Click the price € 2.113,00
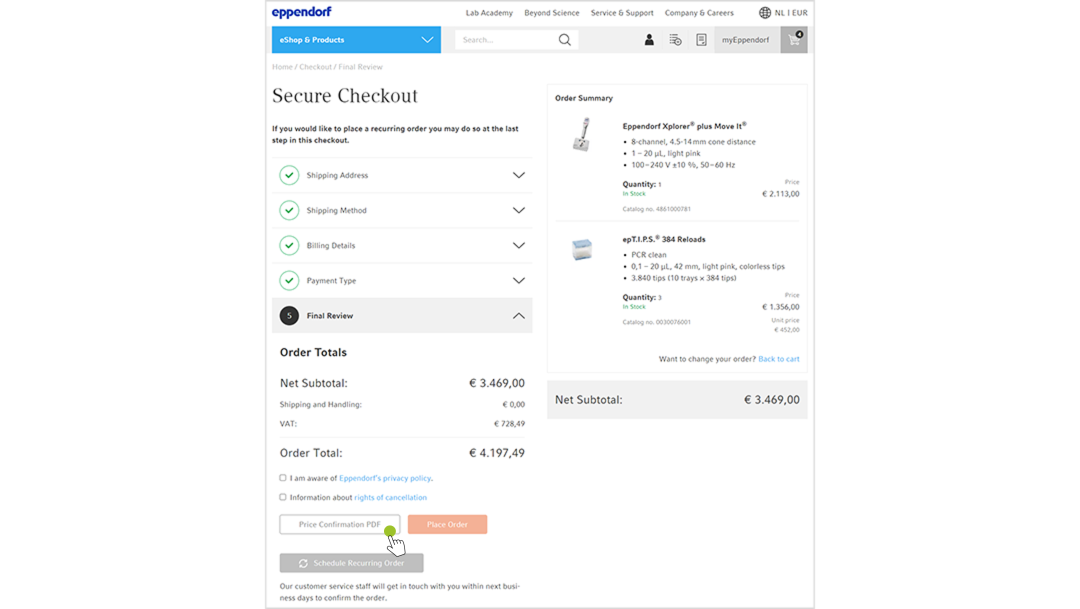This screenshot has width=1080, height=609. (780, 194)
